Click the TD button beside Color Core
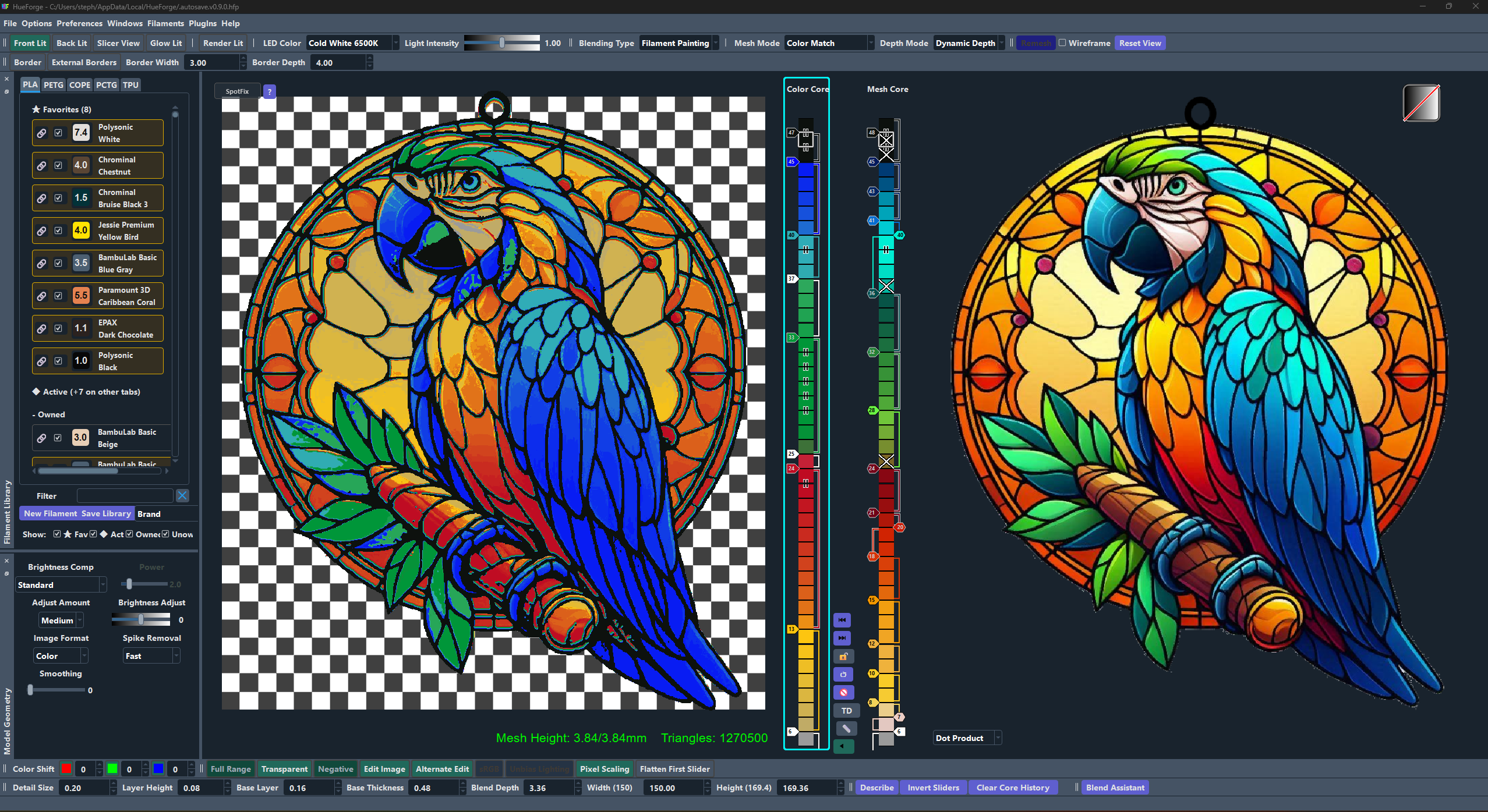 [x=846, y=711]
